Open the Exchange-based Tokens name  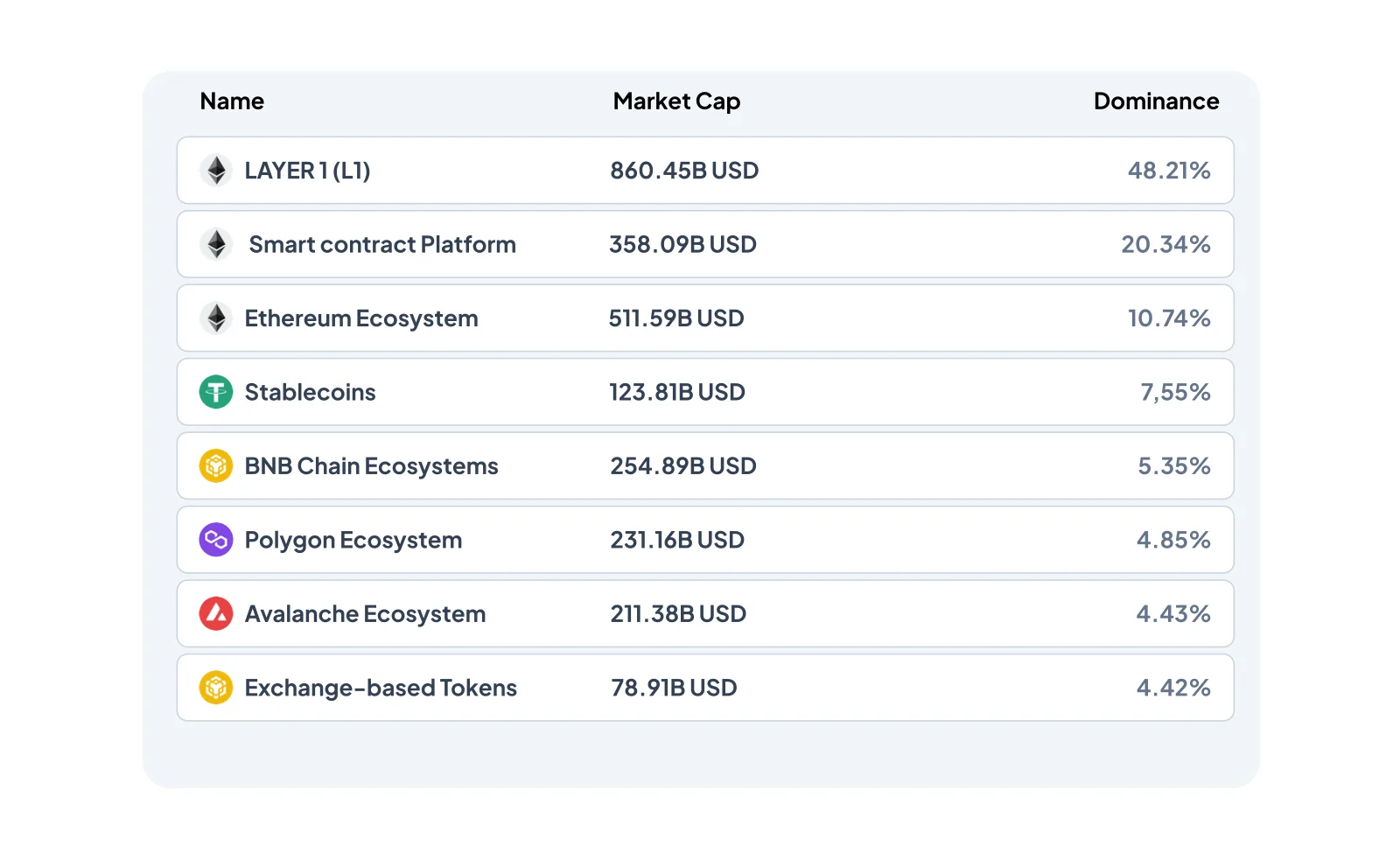click(x=381, y=689)
